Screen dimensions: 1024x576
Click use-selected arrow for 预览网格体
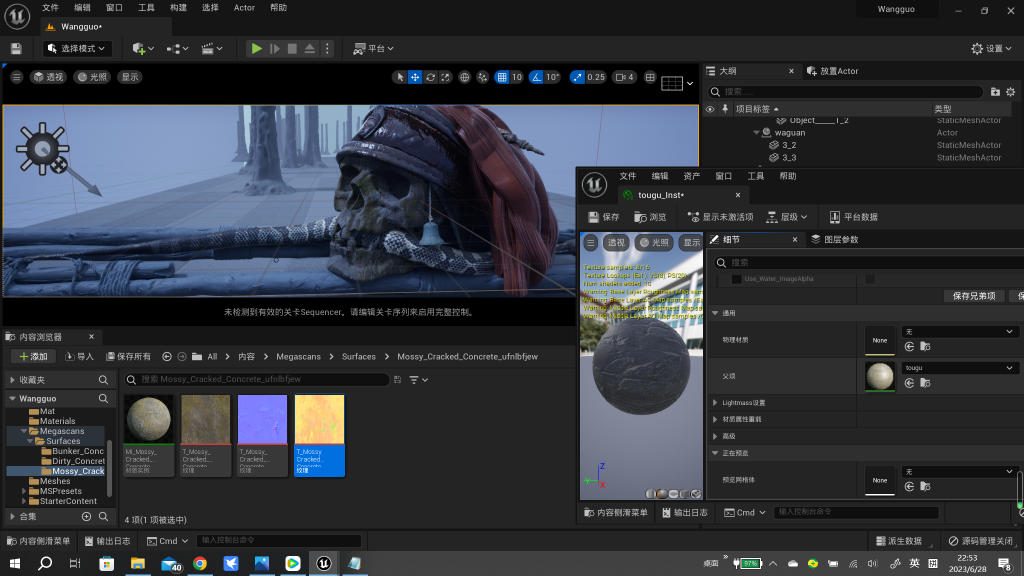click(x=909, y=487)
